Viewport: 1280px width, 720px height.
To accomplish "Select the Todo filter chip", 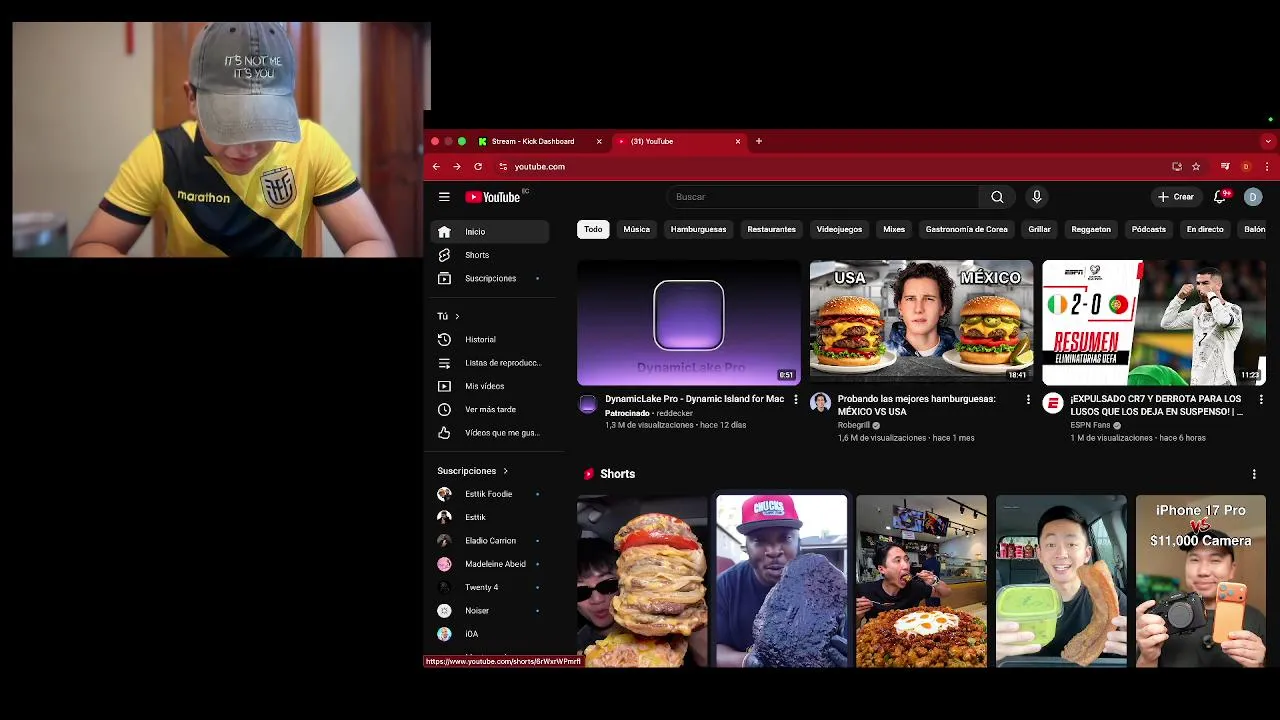I will pyautogui.click(x=593, y=229).
